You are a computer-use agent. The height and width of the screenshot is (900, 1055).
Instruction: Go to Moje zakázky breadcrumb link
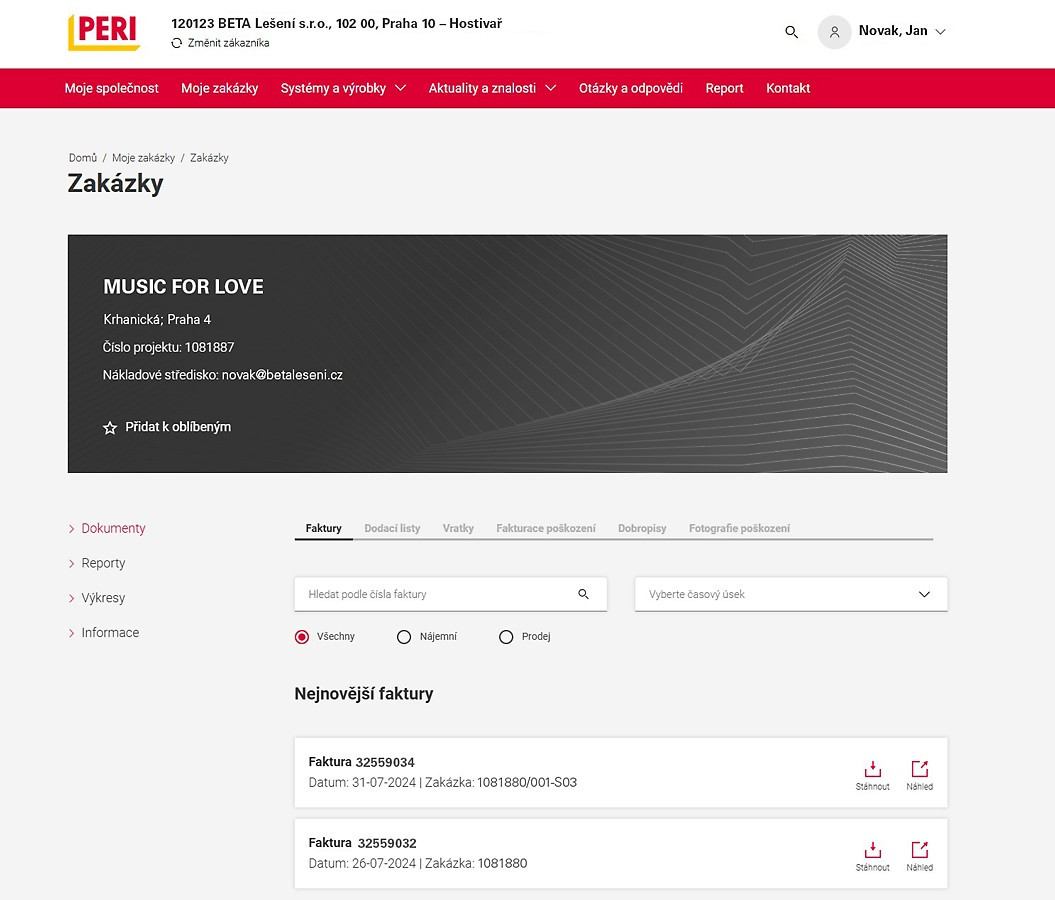(x=143, y=158)
